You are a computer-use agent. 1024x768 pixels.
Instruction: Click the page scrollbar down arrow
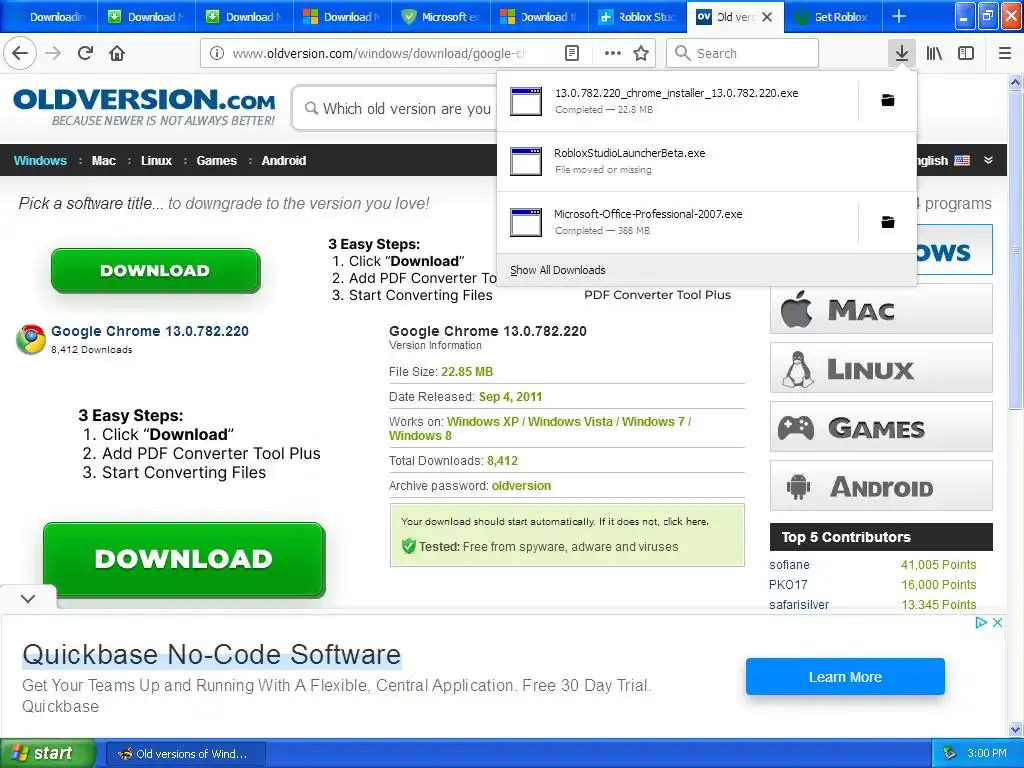coord(1016,729)
